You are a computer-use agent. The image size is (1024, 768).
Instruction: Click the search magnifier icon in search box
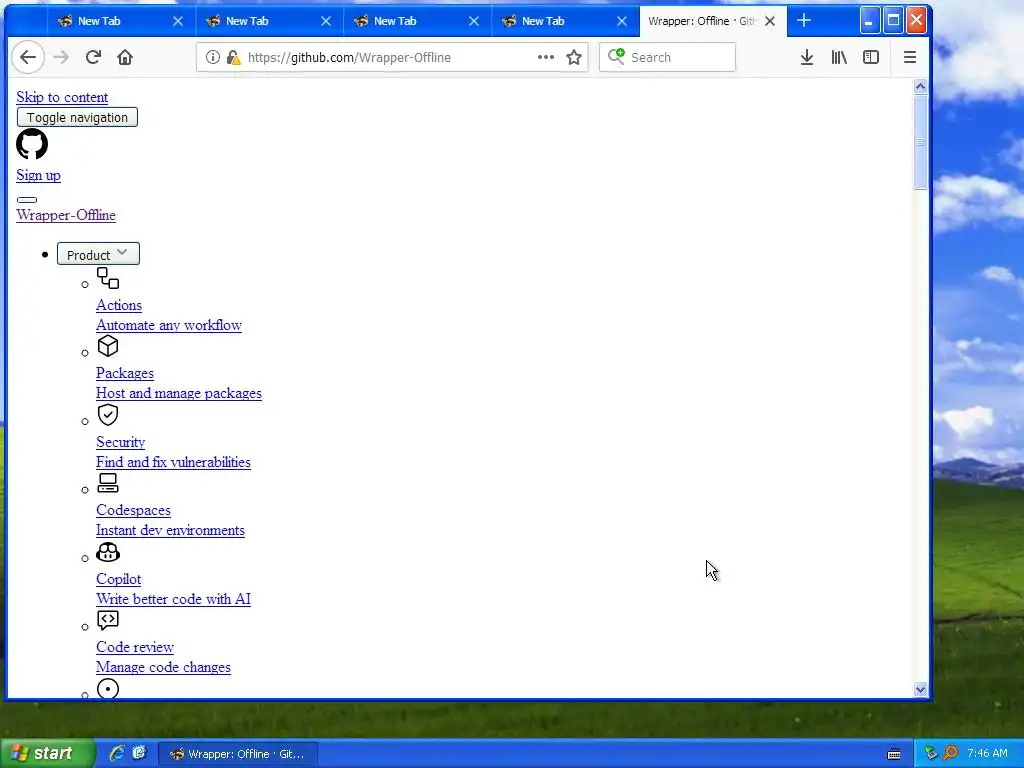coord(616,57)
